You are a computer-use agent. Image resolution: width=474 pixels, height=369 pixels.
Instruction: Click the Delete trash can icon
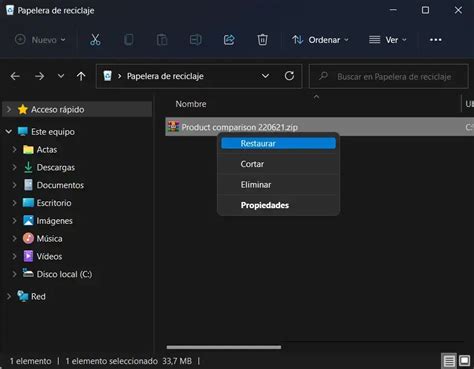tap(262, 40)
